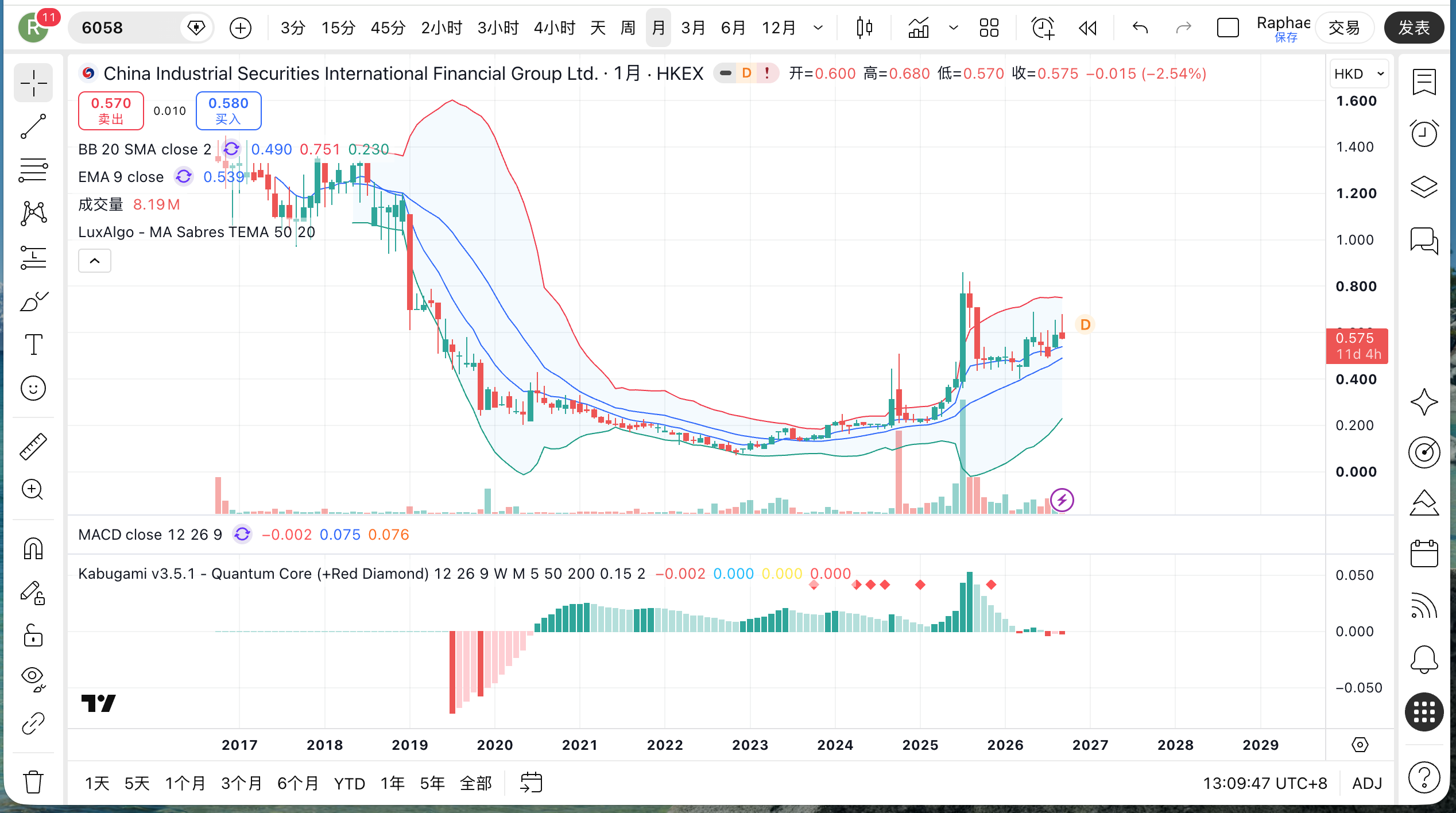The height and width of the screenshot is (813, 1456).
Task: Open the HKD currency dropdown
Action: click(1359, 74)
